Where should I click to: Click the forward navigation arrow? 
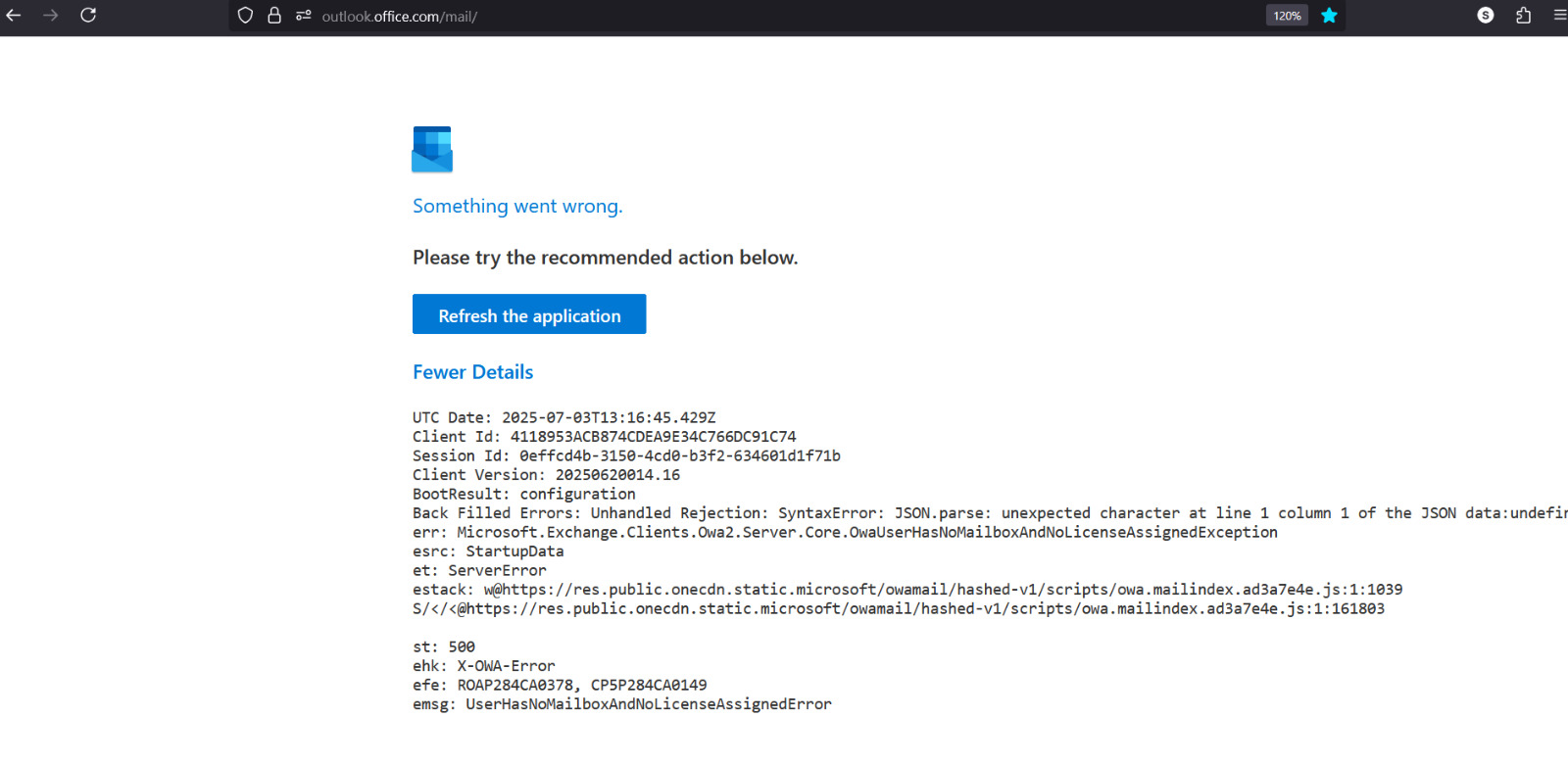[x=51, y=16]
